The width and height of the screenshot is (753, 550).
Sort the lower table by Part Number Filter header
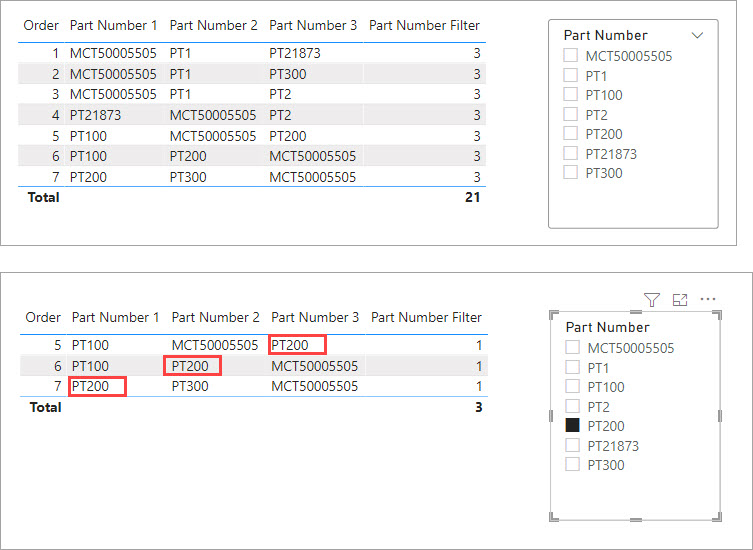pos(426,318)
